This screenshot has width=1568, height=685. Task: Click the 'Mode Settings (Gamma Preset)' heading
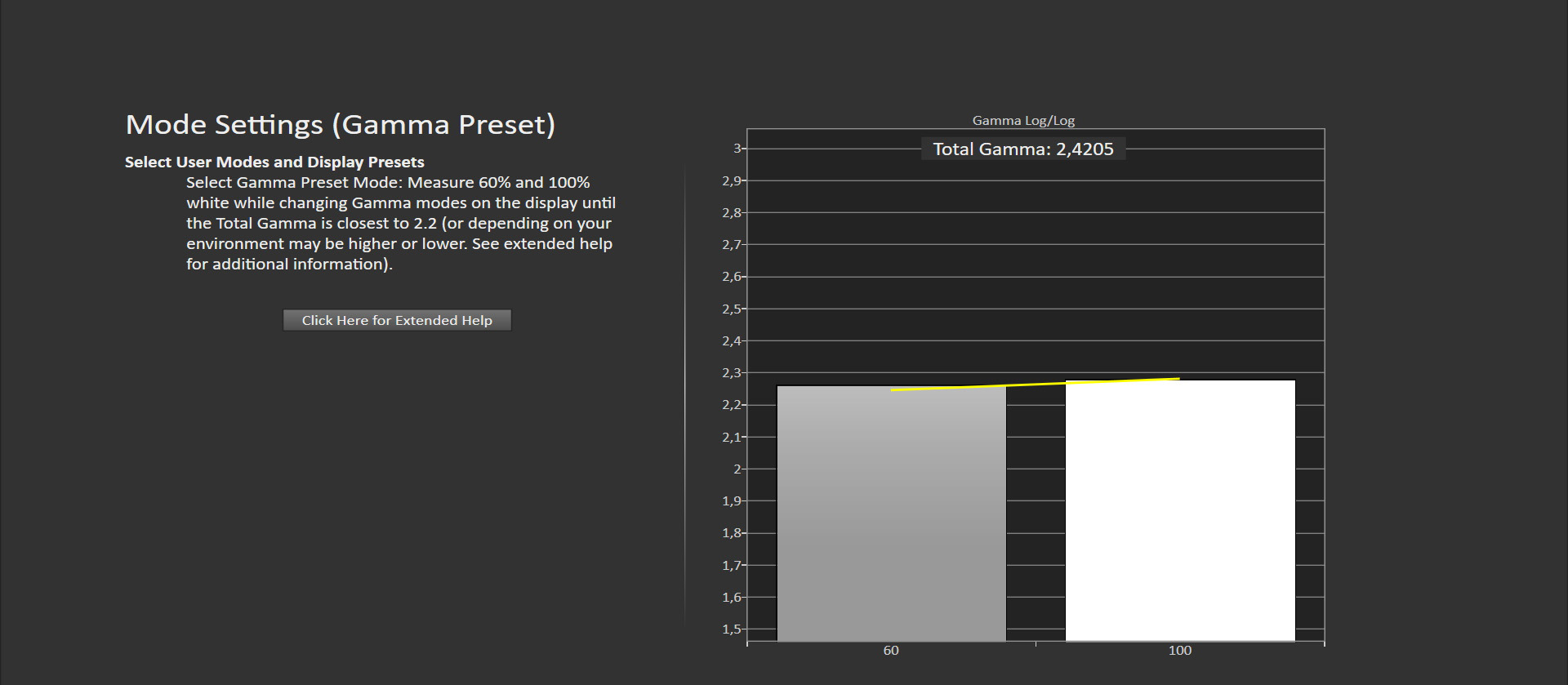(x=340, y=125)
